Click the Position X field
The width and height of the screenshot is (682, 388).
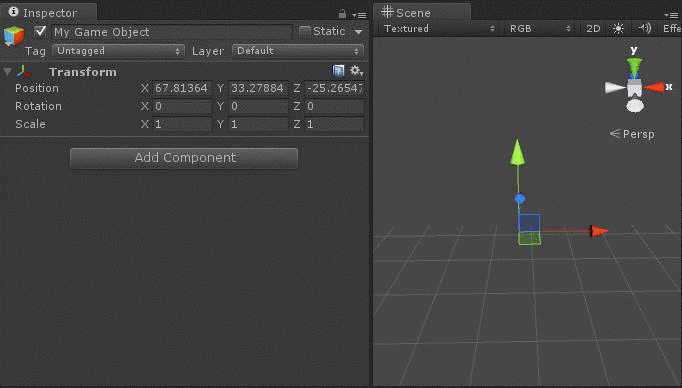coord(182,88)
